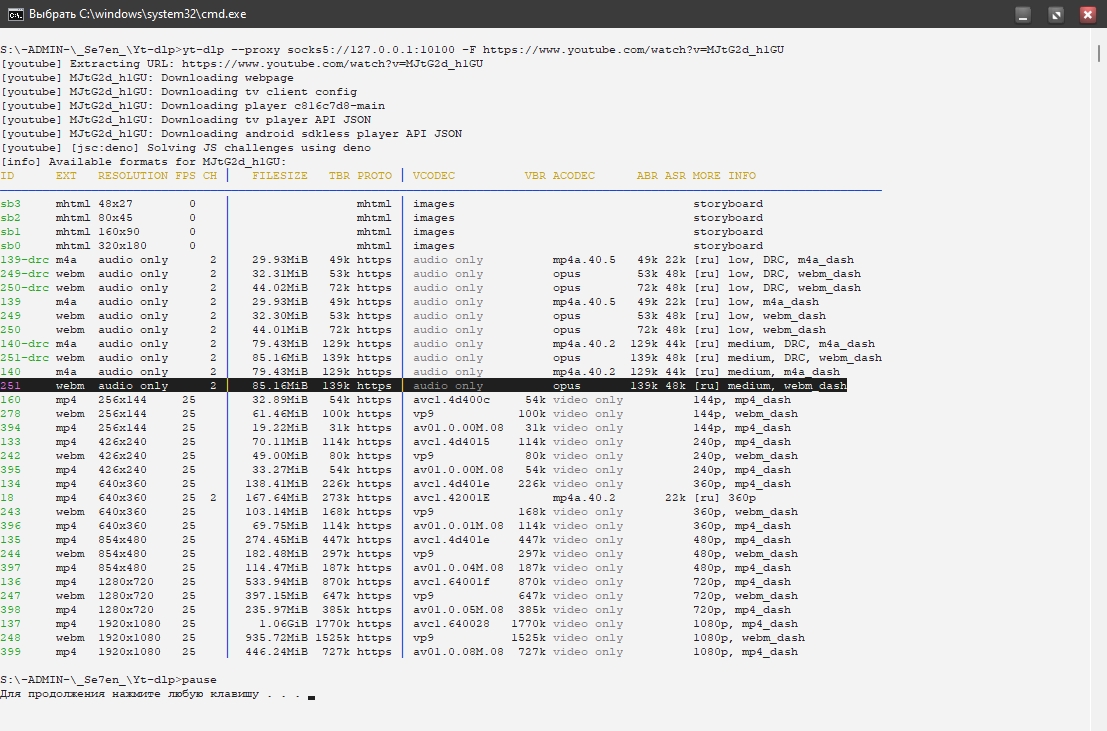Click the 1.06GiB file size value
1107x731 pixels.
(x=286, y=624)
